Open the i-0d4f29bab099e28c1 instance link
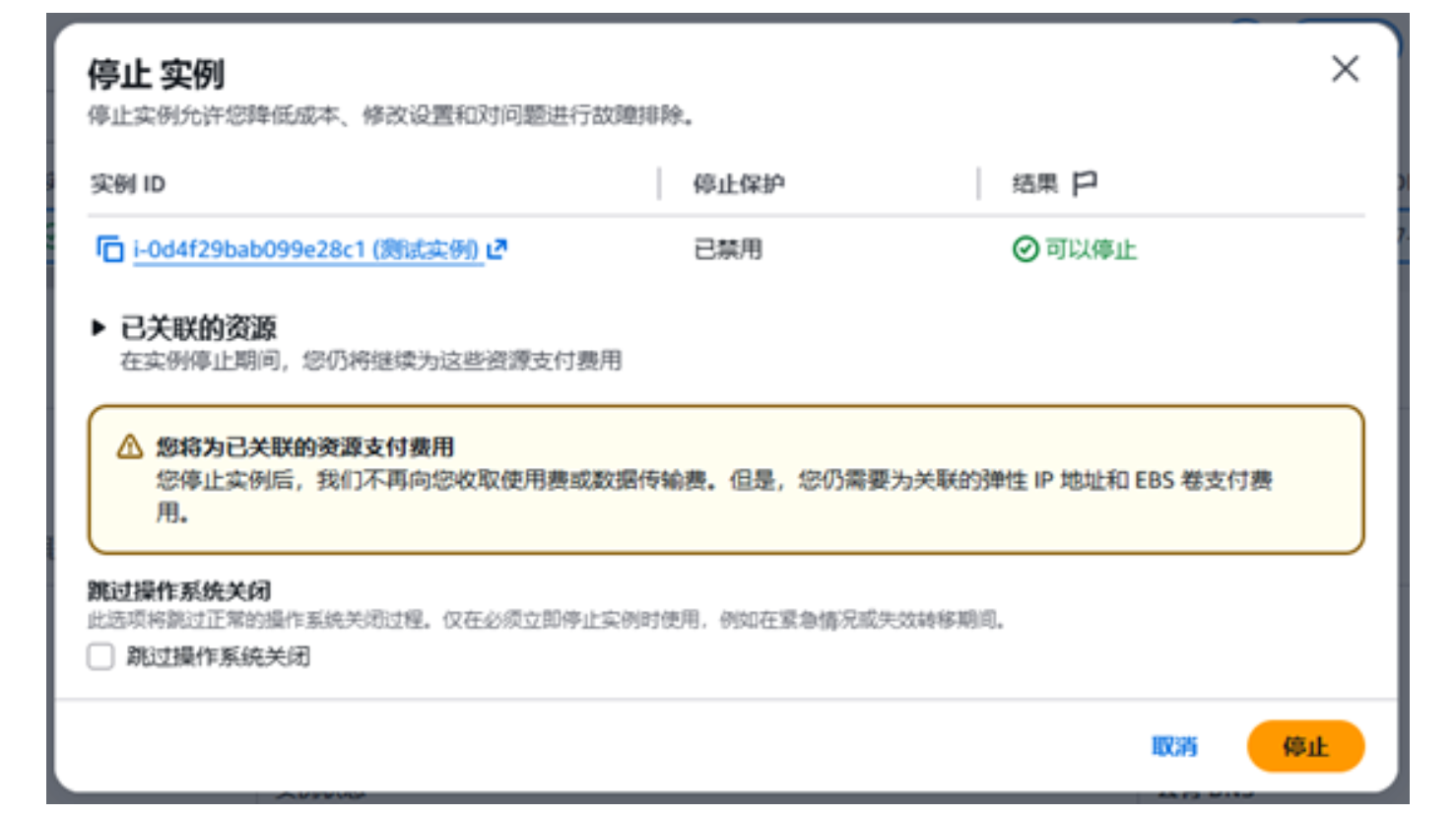This screenshot has height=818, width=1456. coord(305,250)
